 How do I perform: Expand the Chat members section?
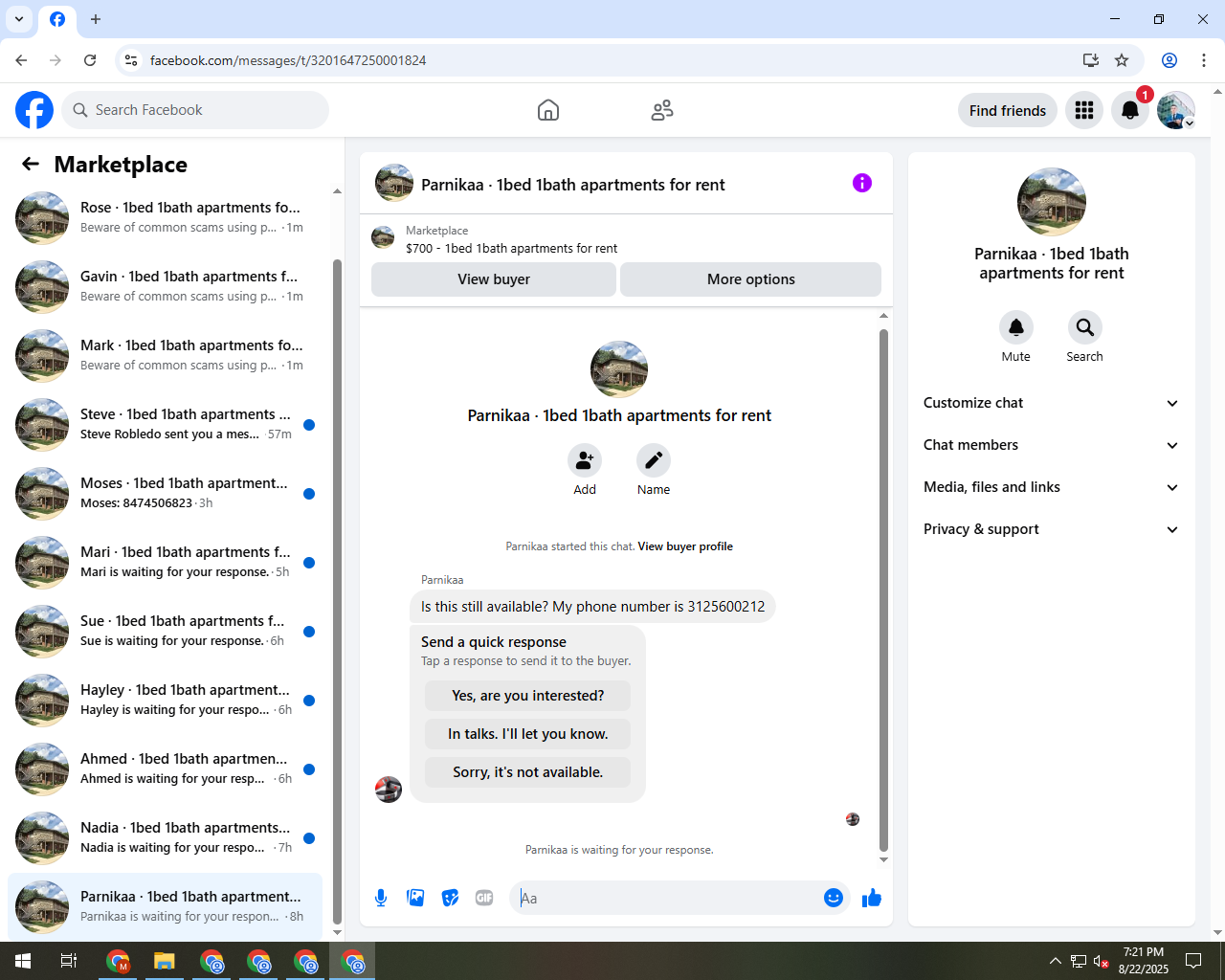[1052, 445]
